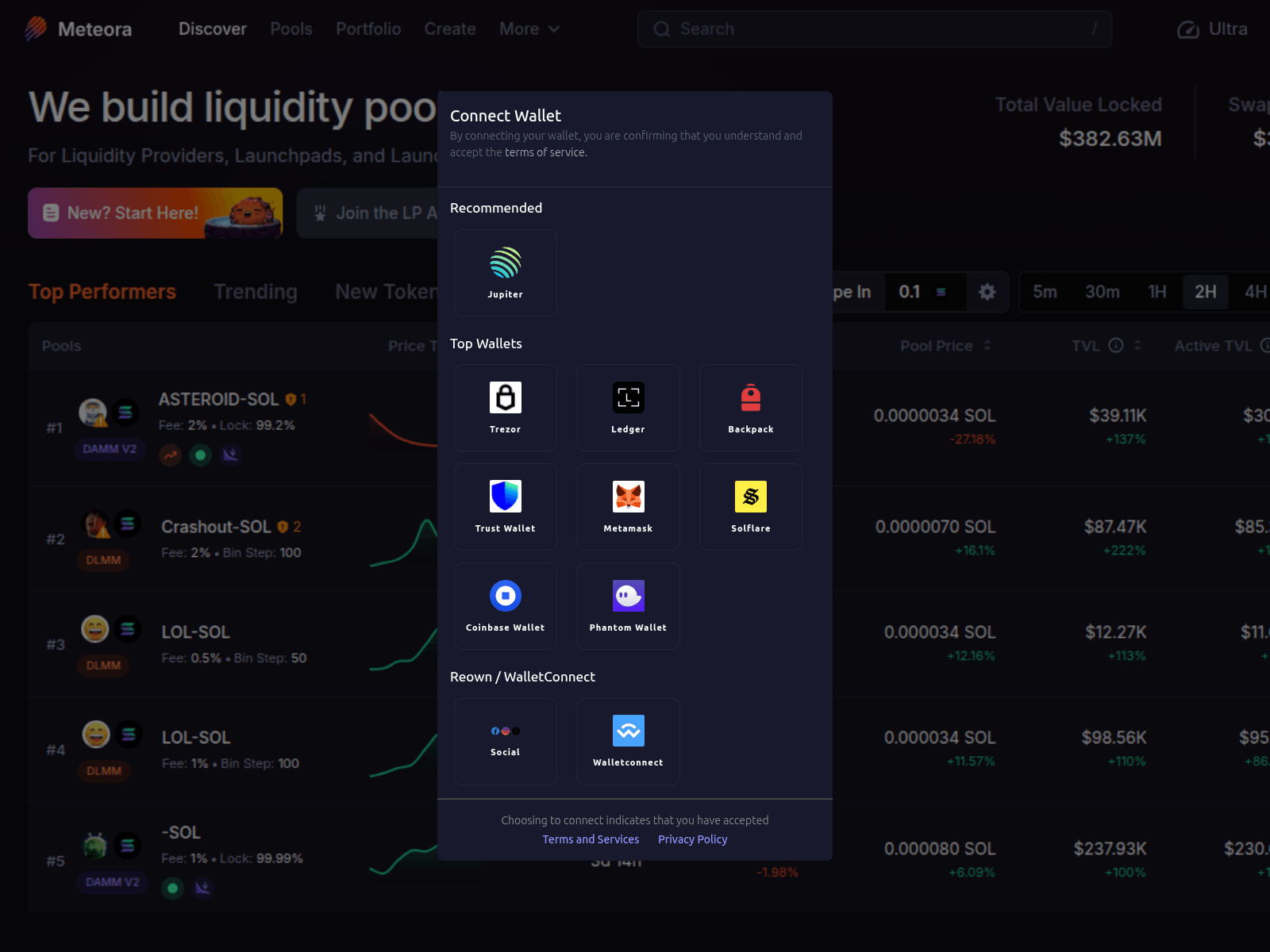Click the purple lock badge under ASTEROID-SOL

[231, 455]
